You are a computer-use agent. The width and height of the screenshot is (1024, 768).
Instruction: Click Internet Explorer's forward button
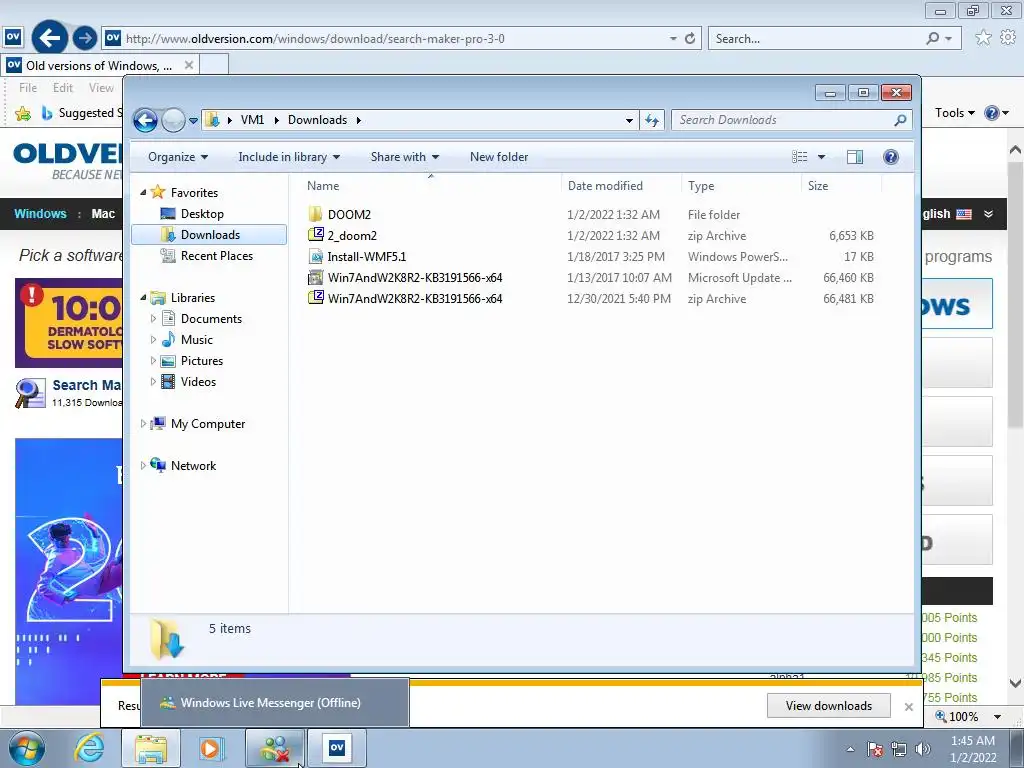pos(84,38)
